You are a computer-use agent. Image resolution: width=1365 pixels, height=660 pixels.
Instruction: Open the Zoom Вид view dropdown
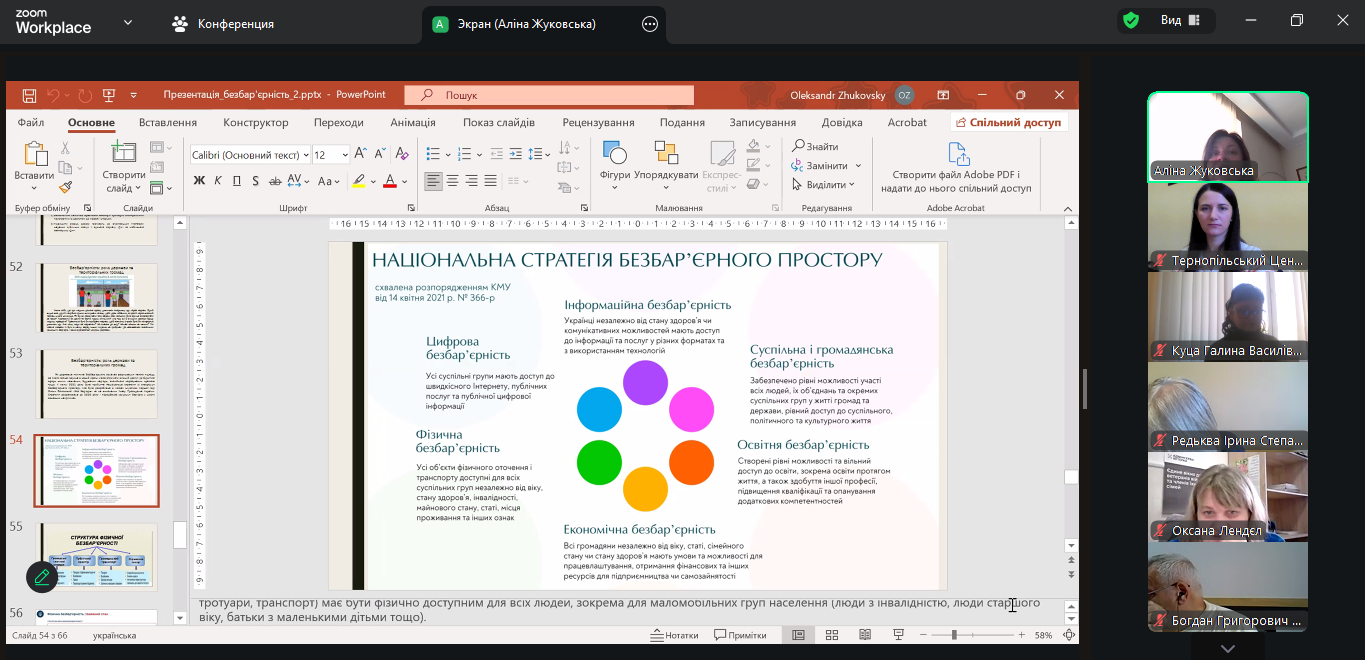pyautogui.click(x=1180, y=20)
